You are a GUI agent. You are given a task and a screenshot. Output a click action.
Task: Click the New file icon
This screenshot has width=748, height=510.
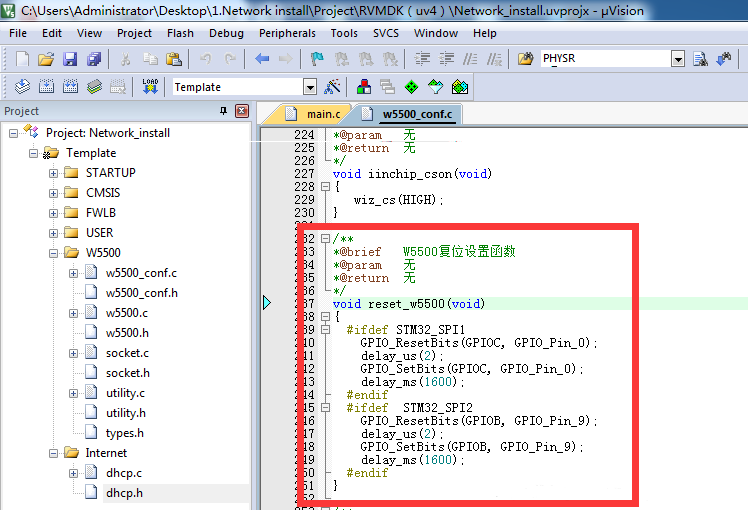22,59
